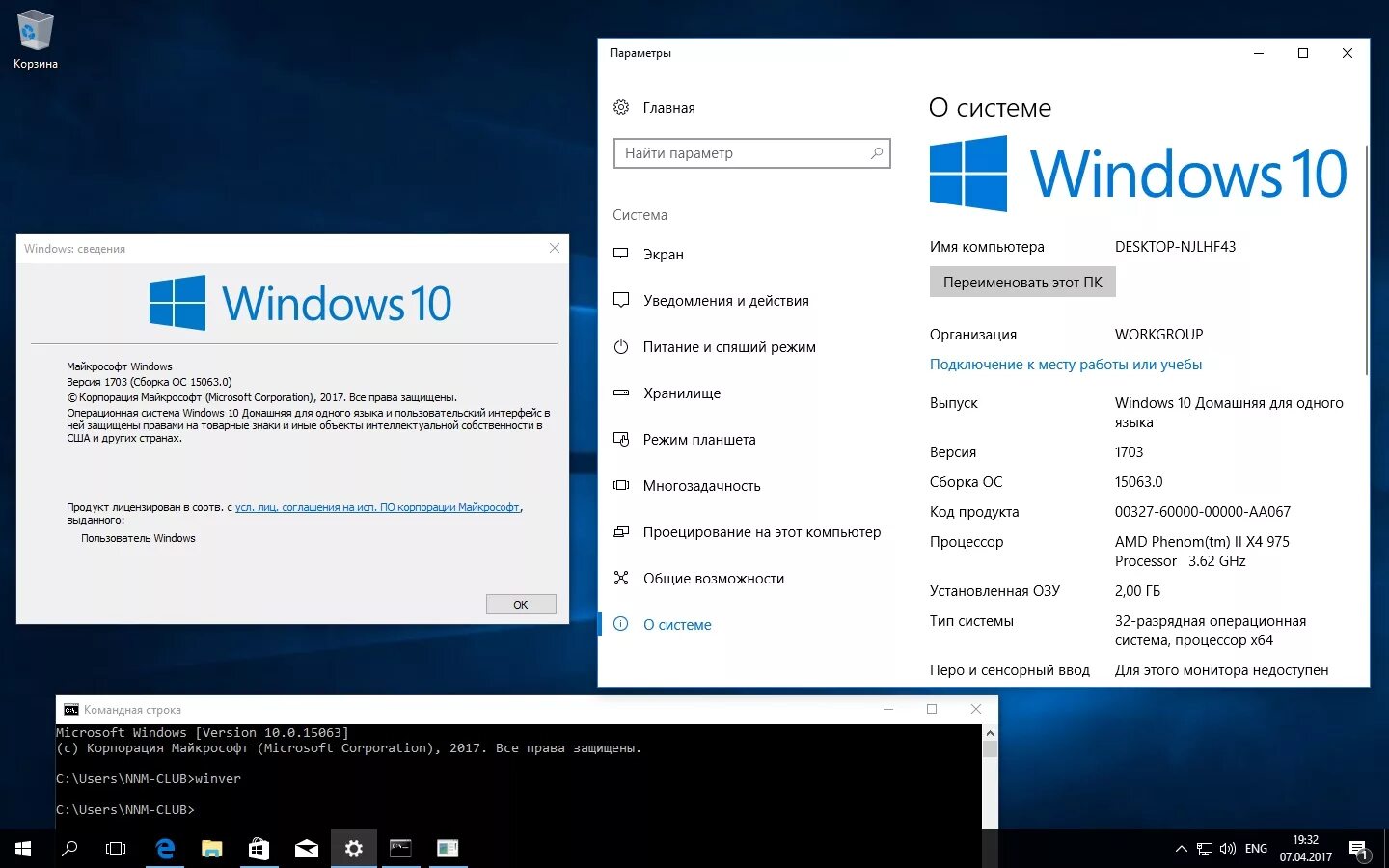Open taskbar search magnifier

click(x=69, y=849)
